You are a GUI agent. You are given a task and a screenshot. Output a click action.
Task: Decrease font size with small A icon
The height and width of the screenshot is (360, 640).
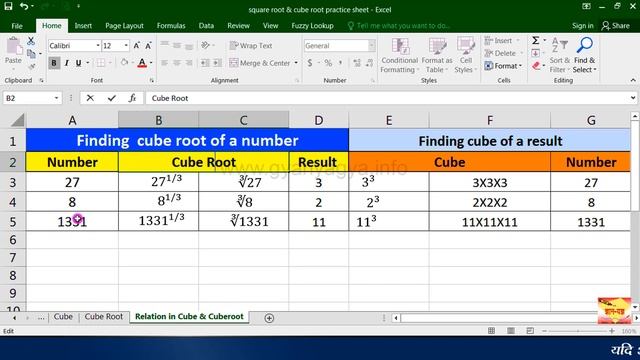(x=148, y=46)
